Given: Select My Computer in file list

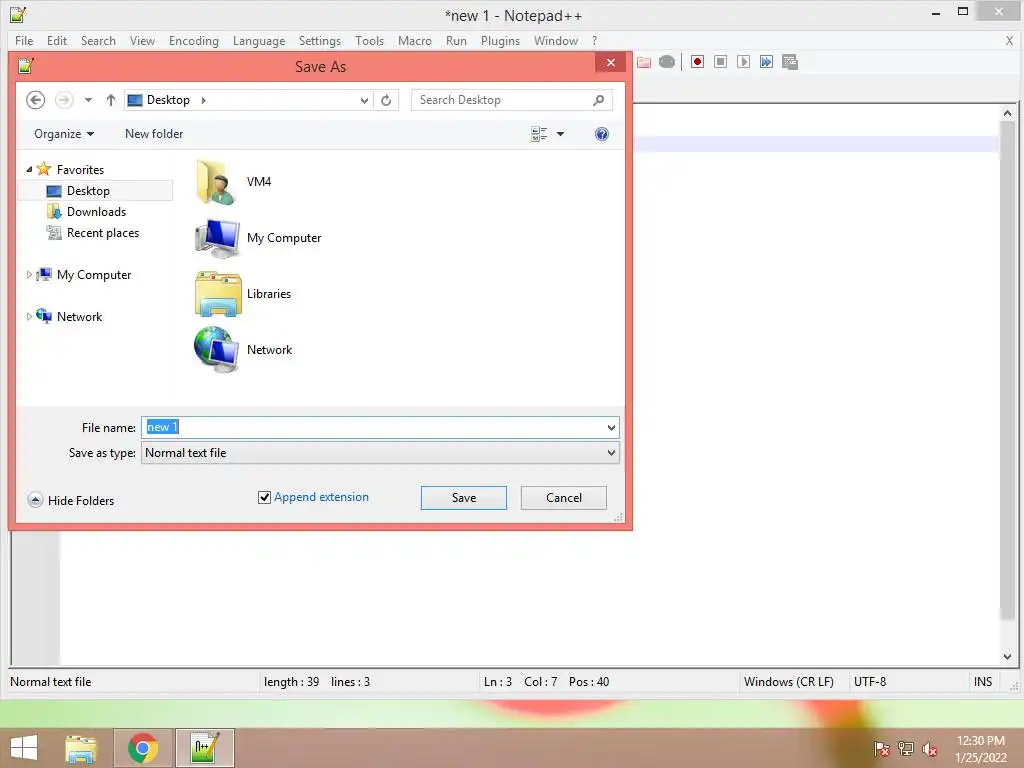Looking at the screenshot, I should coord(258,238).
